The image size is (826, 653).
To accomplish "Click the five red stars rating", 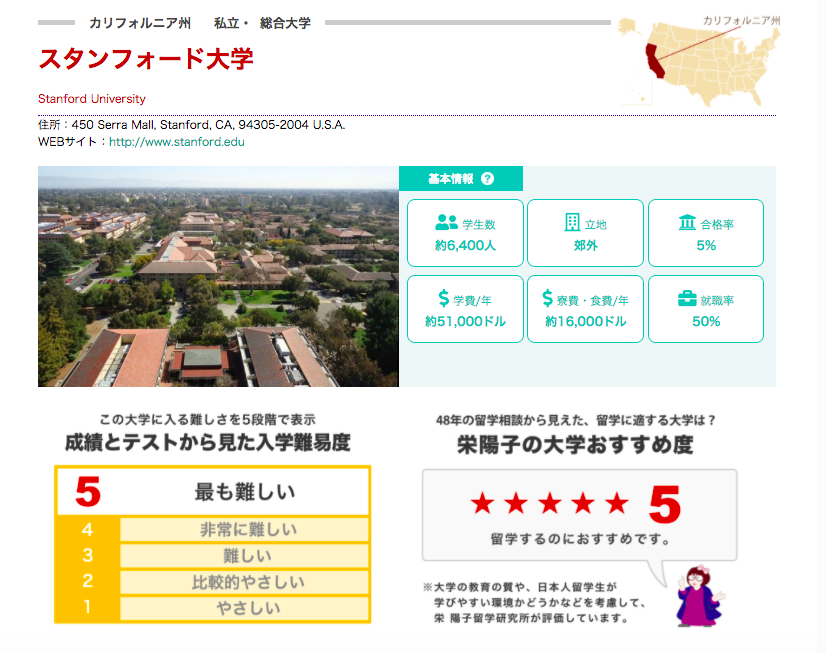I will [x=549, y=503].
